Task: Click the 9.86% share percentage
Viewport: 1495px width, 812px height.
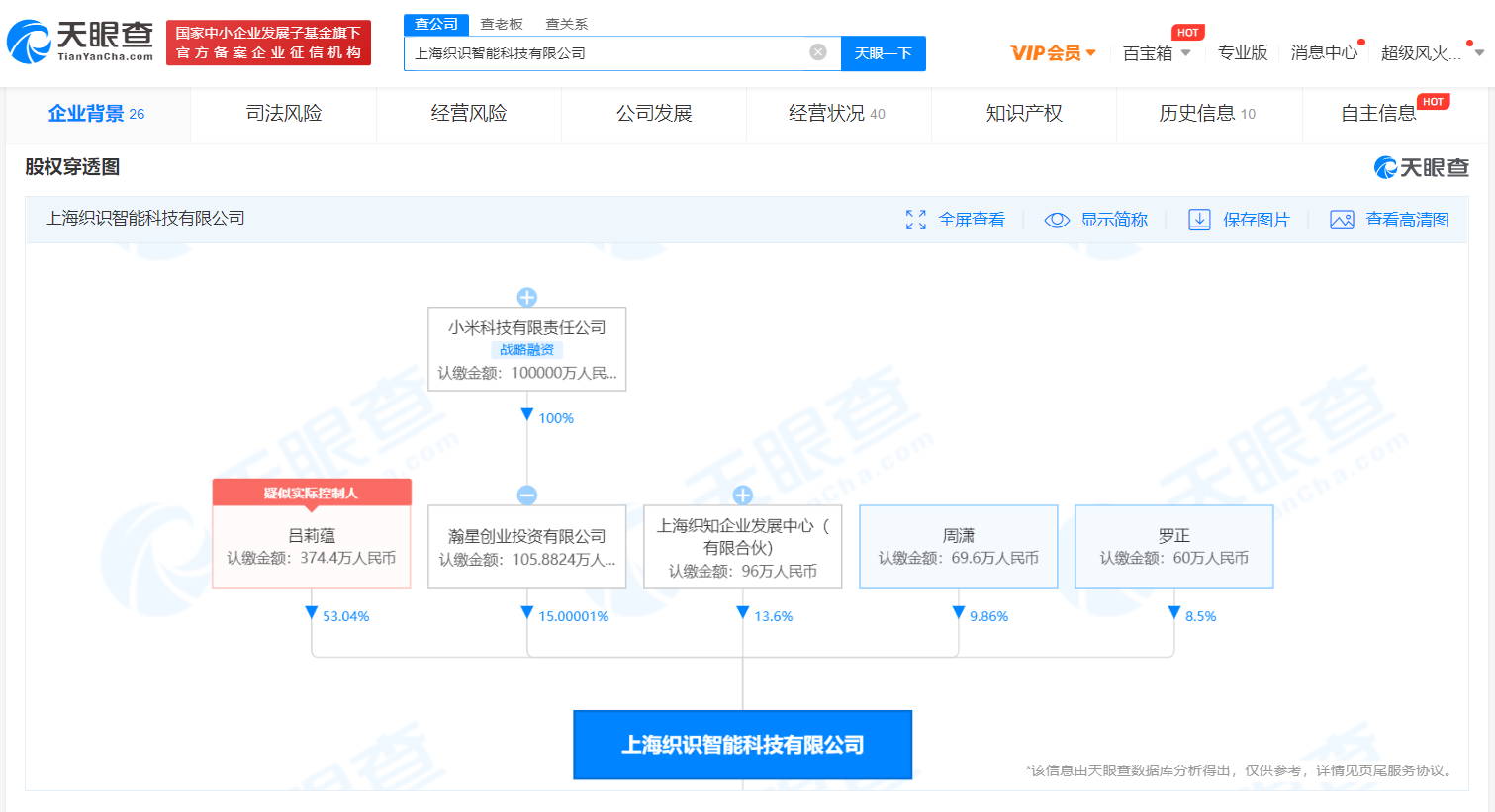Action: (x=989, y=616)
